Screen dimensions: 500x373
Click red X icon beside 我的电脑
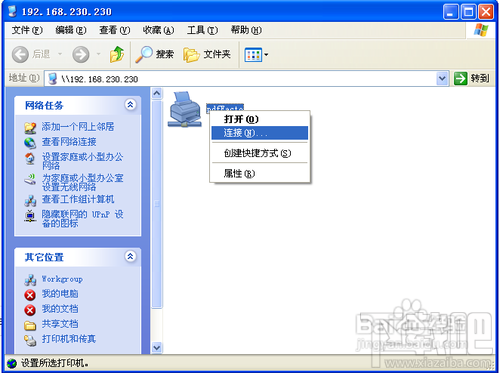pyautogui.click(x=30, y=295)
